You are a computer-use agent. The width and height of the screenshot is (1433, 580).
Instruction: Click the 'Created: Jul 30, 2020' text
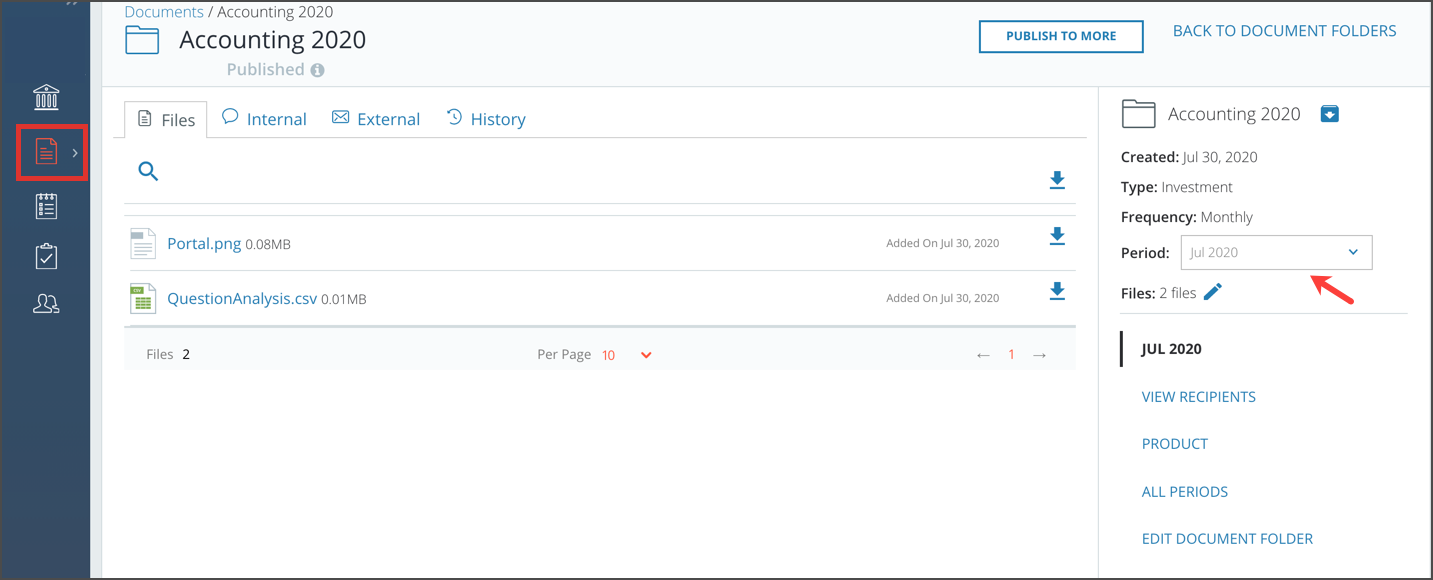coord(1189,157)
